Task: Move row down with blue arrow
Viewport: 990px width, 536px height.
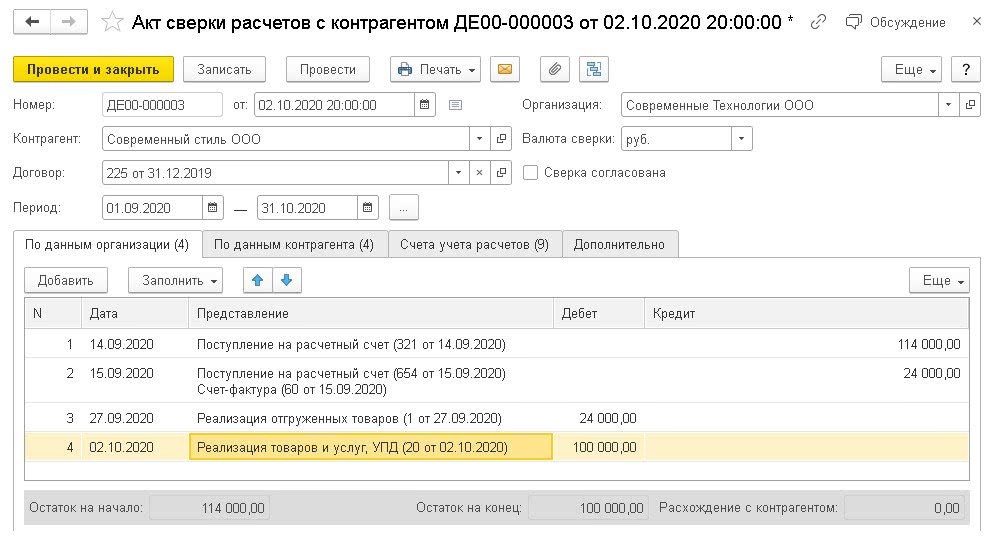Action: click(286, 281)
